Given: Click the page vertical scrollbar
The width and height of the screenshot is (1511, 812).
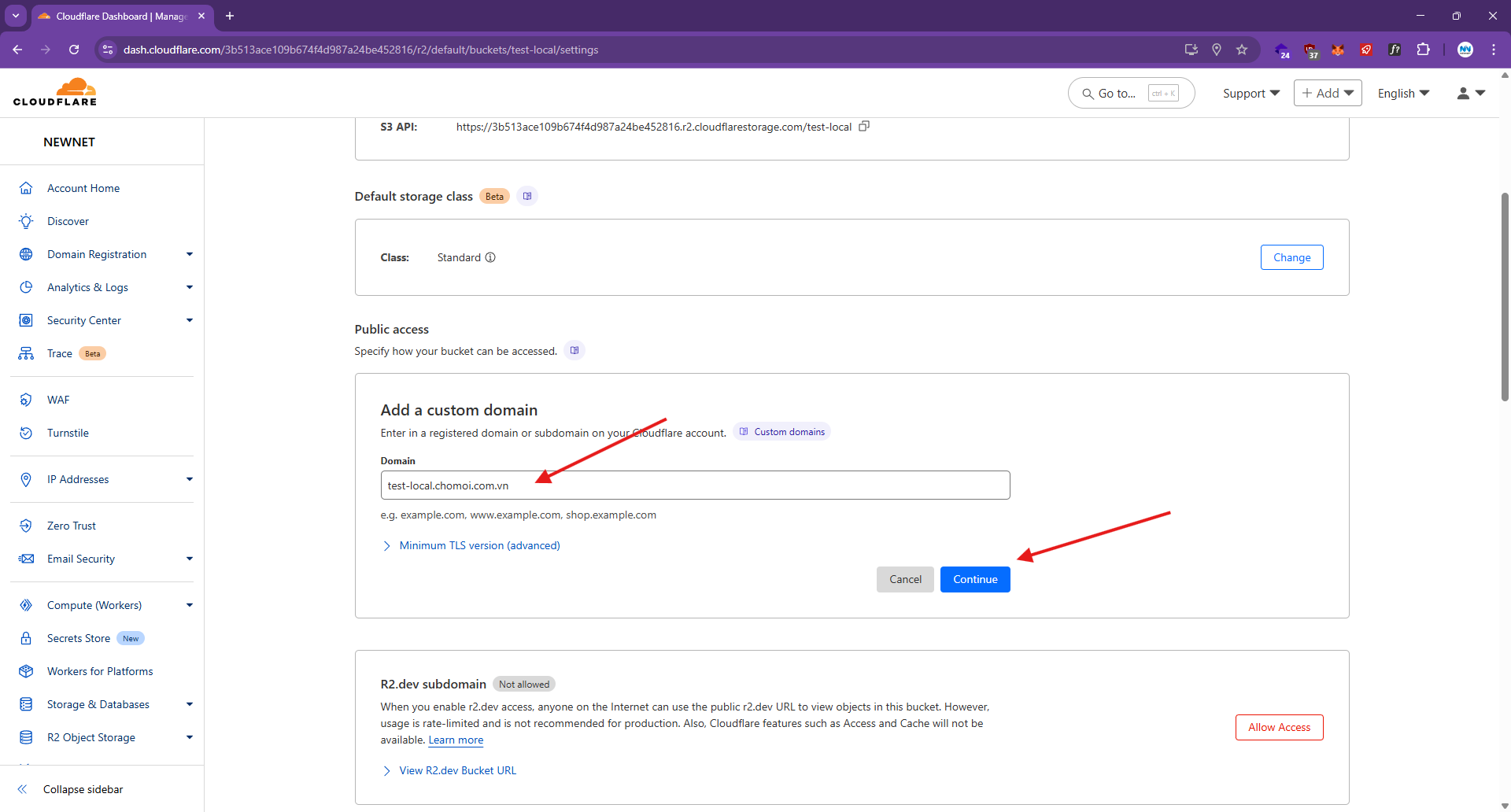Looking at the screenshot, I should tap(1505, 297).
